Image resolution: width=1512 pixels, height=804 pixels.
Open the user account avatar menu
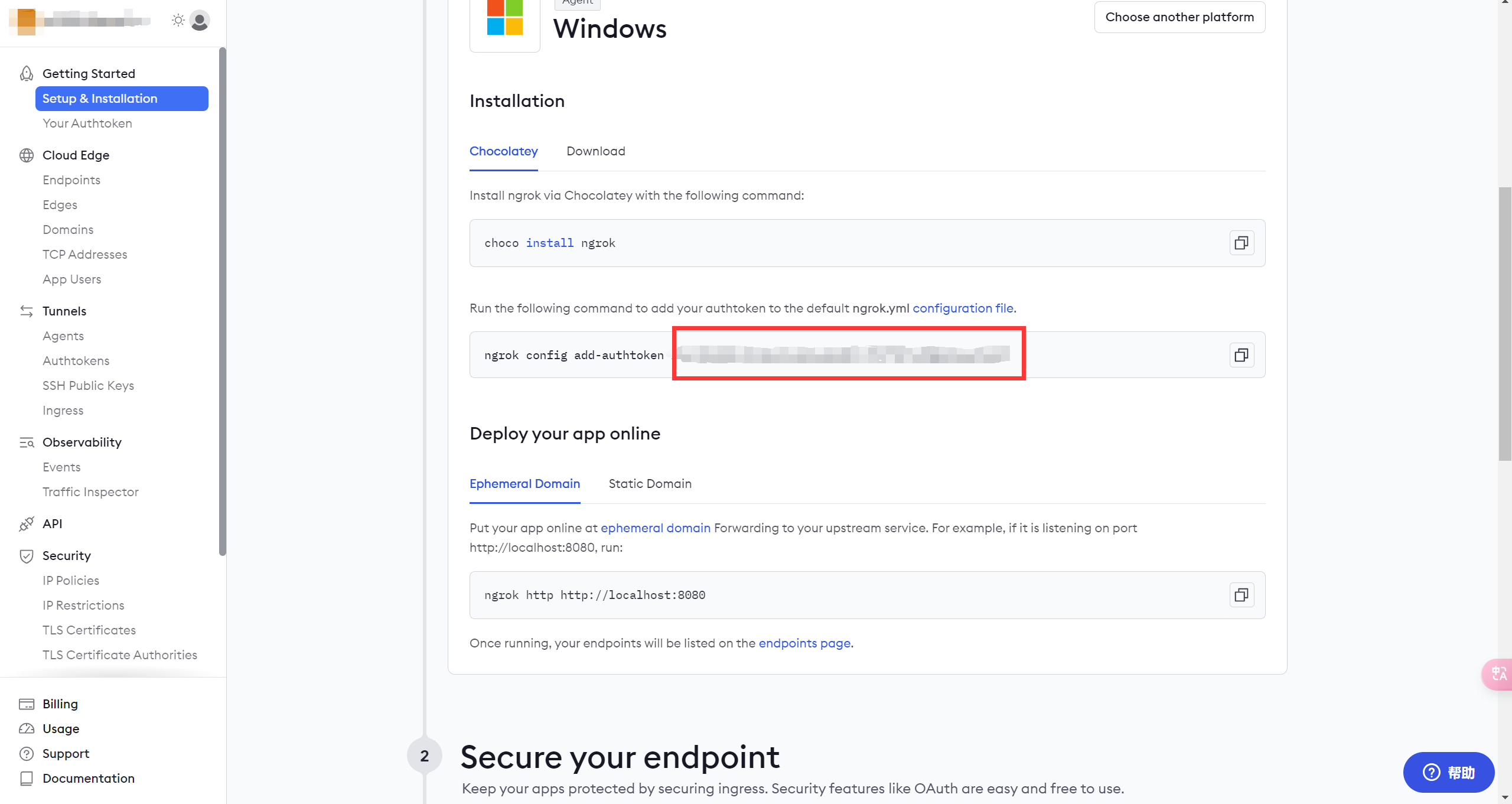coord(200,21)
